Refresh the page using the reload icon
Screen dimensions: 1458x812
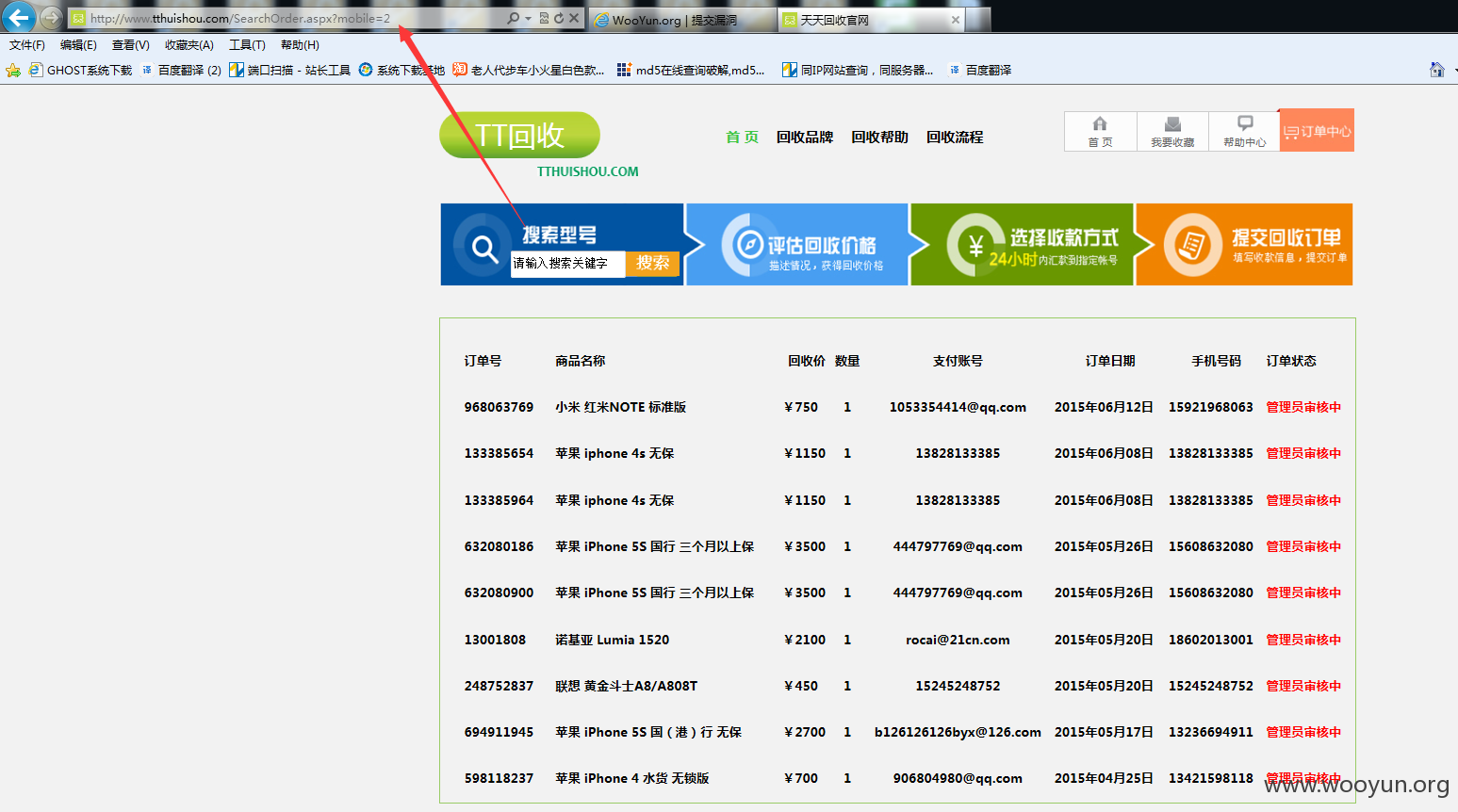(559, 18)
